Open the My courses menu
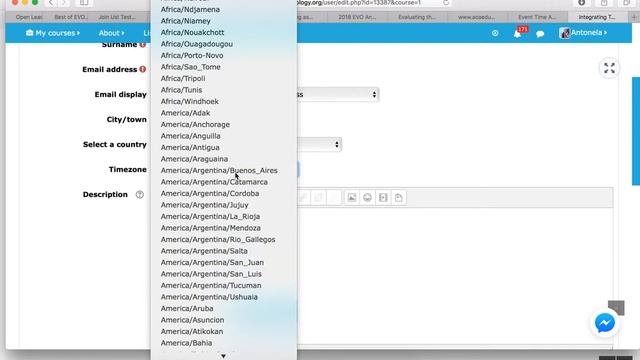640x360 pixels. tap(53, 33)
